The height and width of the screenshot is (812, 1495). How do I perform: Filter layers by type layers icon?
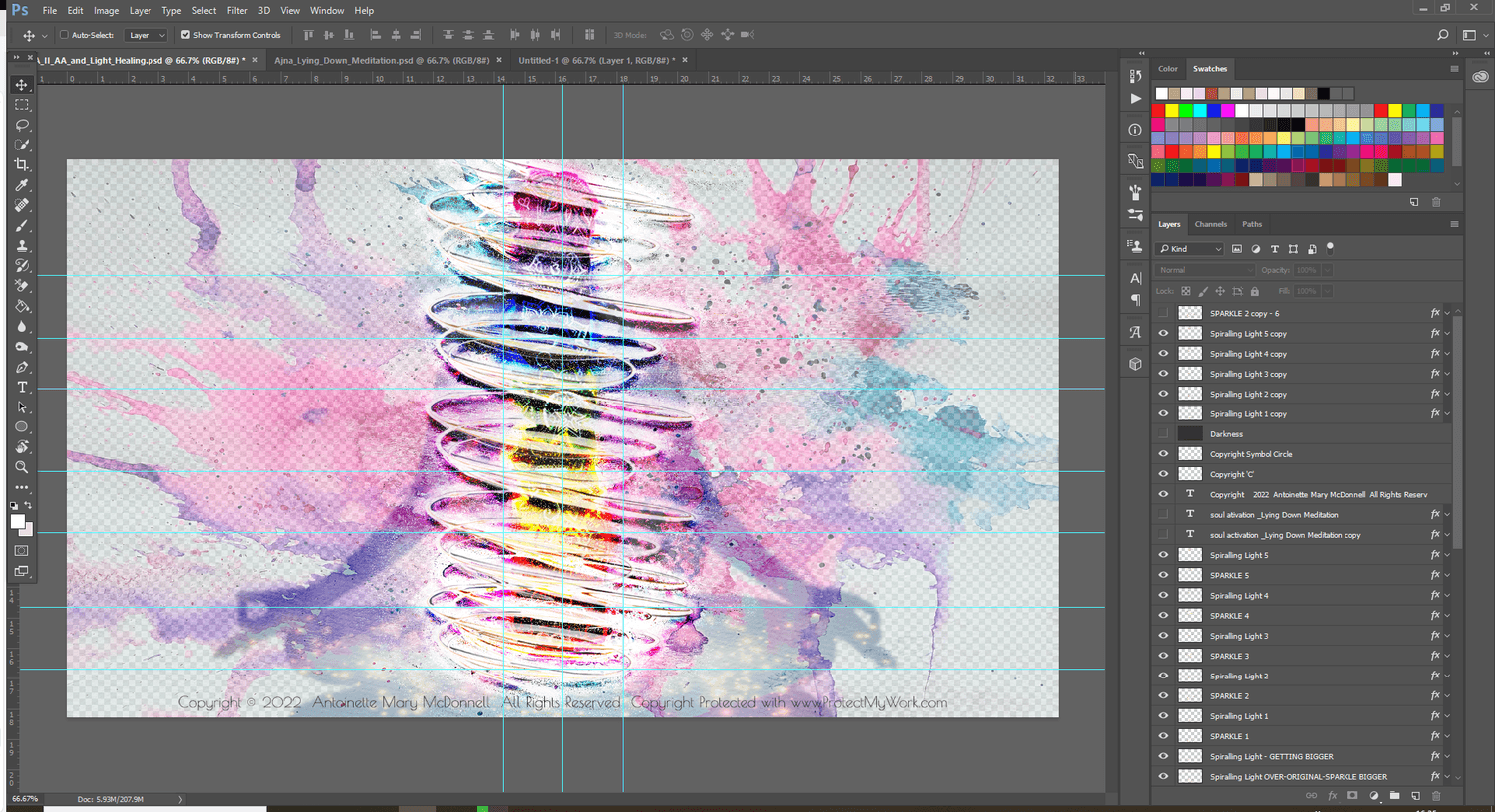tap(1274, 249)
